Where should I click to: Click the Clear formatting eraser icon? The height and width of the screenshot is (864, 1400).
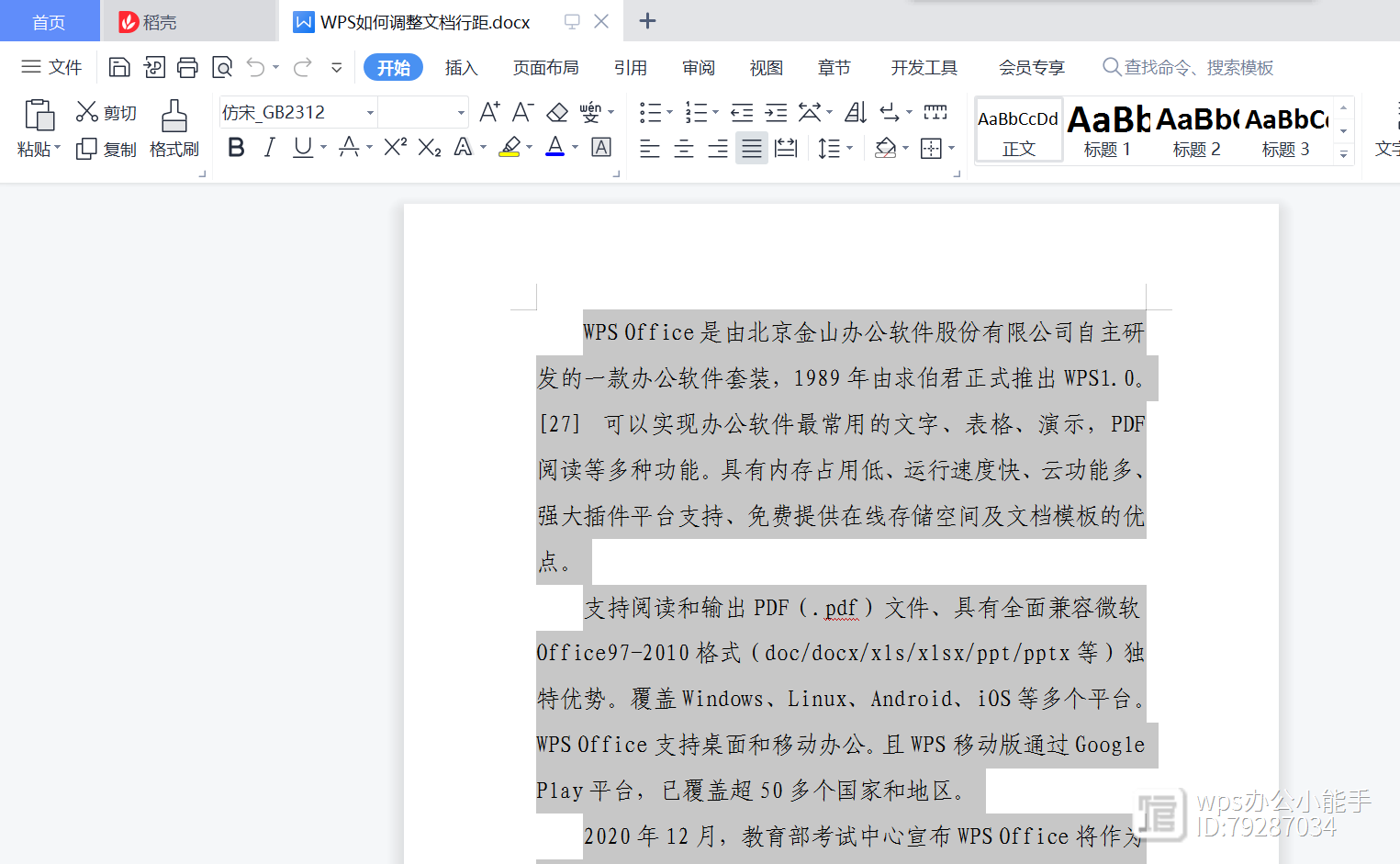click(x=557, y=112)
